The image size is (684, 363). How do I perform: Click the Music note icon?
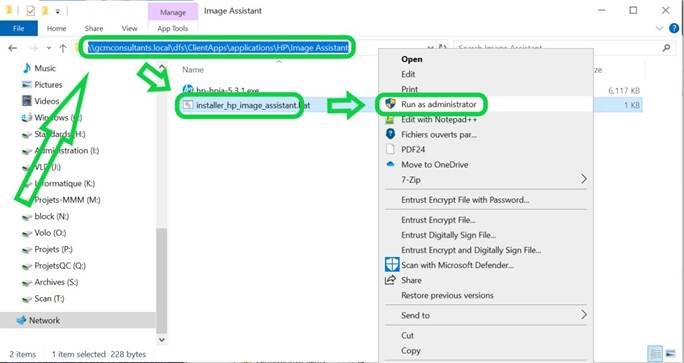tap(27, 68)
